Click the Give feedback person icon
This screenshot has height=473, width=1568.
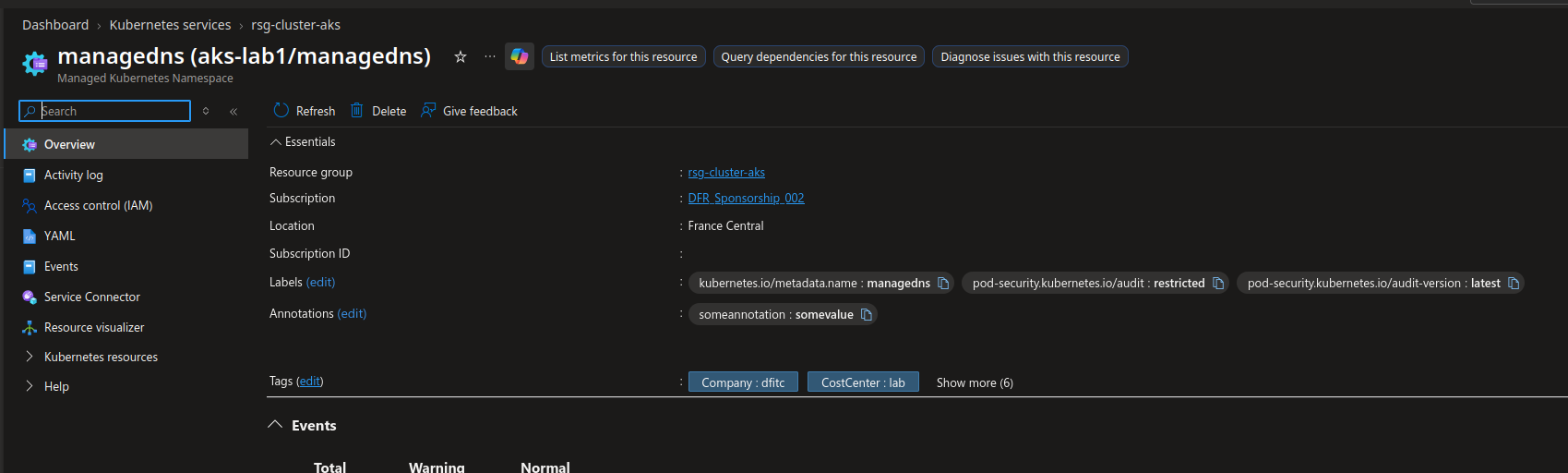coord(428,111)
